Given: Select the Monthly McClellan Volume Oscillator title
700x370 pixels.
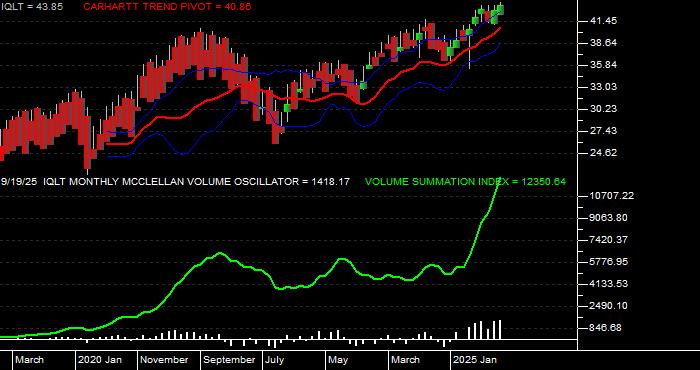Looking at the screenshot, I should (x=196, y=182).
